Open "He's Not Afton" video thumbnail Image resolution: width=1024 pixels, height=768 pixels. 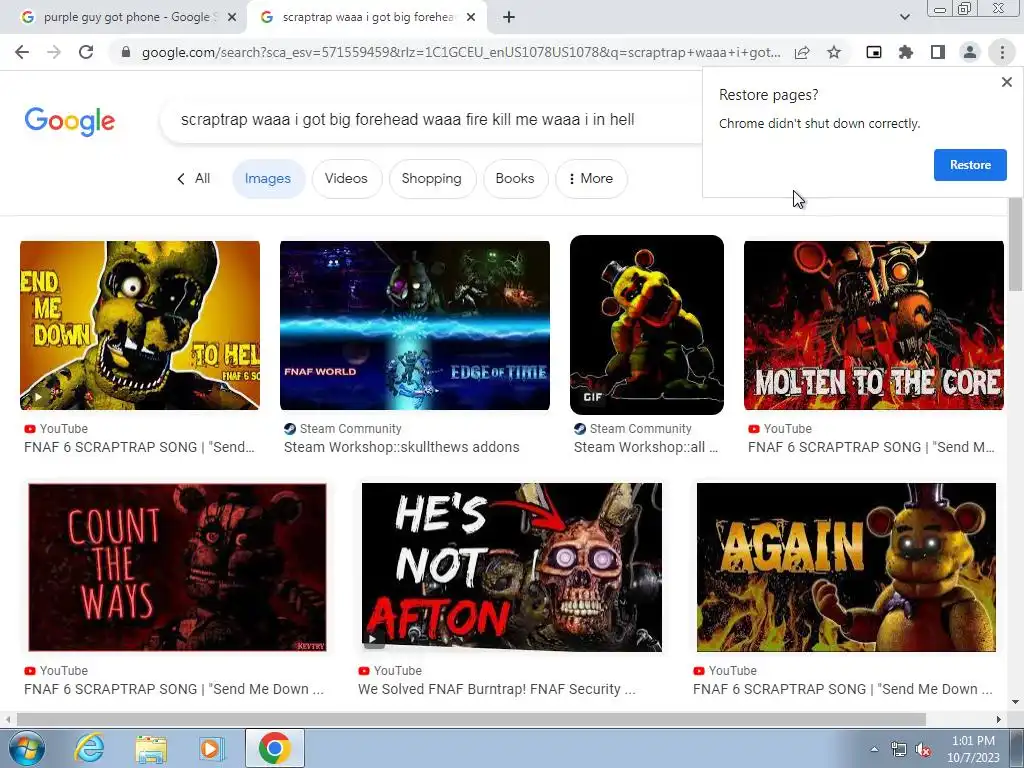(511, 567)
